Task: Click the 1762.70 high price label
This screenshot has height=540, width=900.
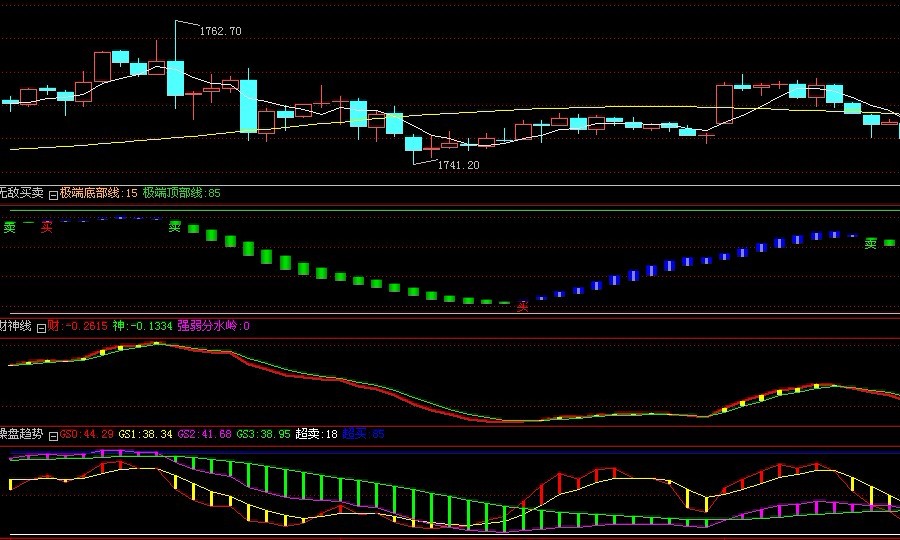Action: click(220, 31)
